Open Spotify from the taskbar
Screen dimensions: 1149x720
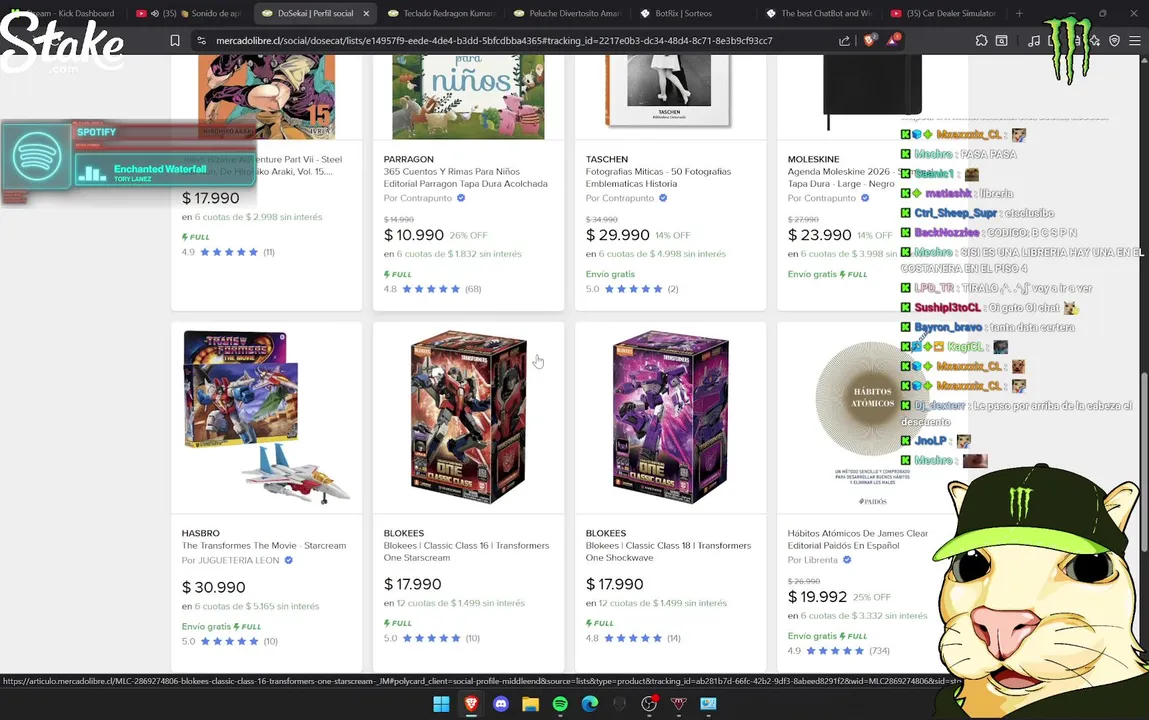click(x=560, y=704)
